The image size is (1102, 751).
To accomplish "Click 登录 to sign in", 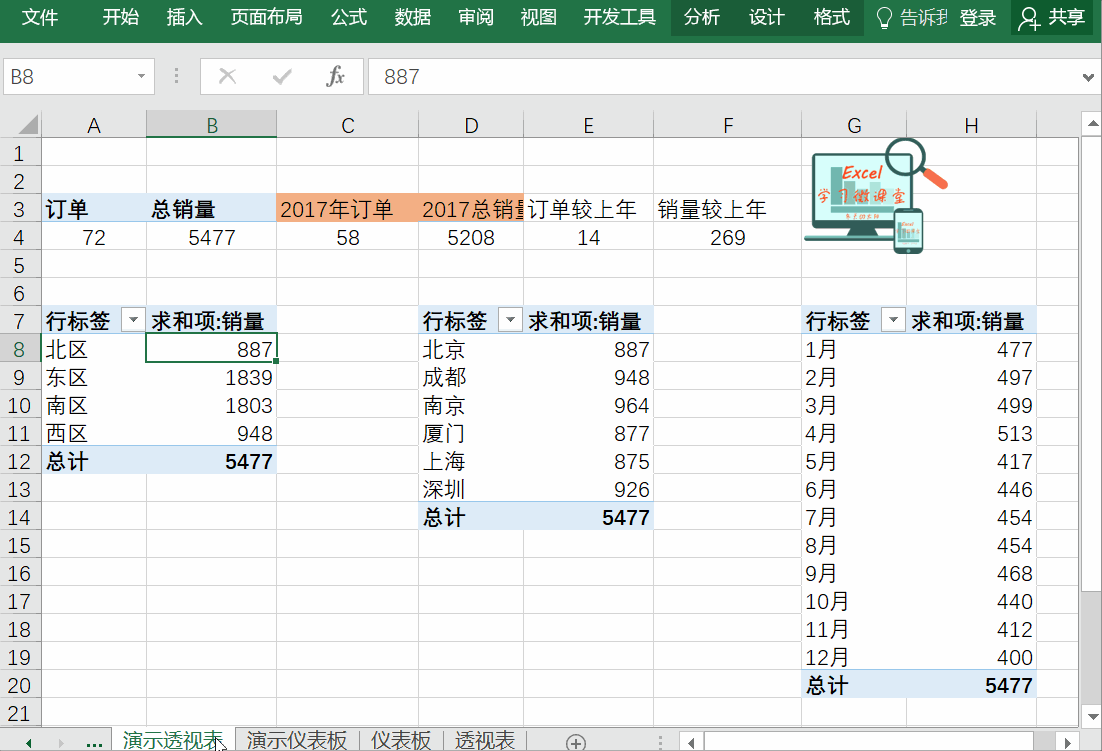I will tap(977, 18).
